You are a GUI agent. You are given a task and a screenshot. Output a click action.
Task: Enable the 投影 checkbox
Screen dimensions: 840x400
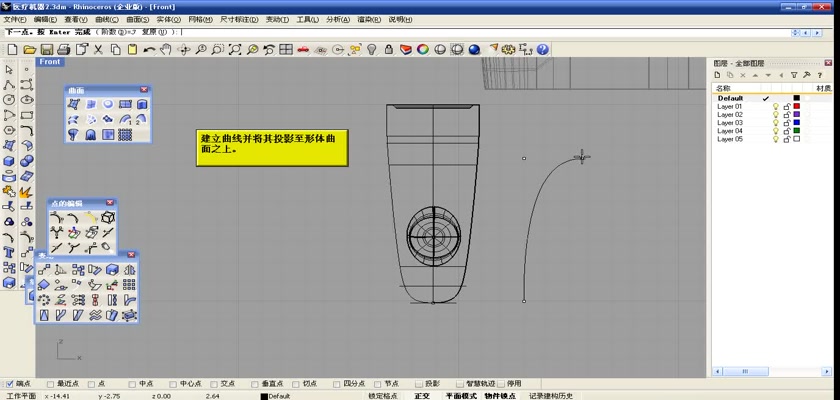418,383
